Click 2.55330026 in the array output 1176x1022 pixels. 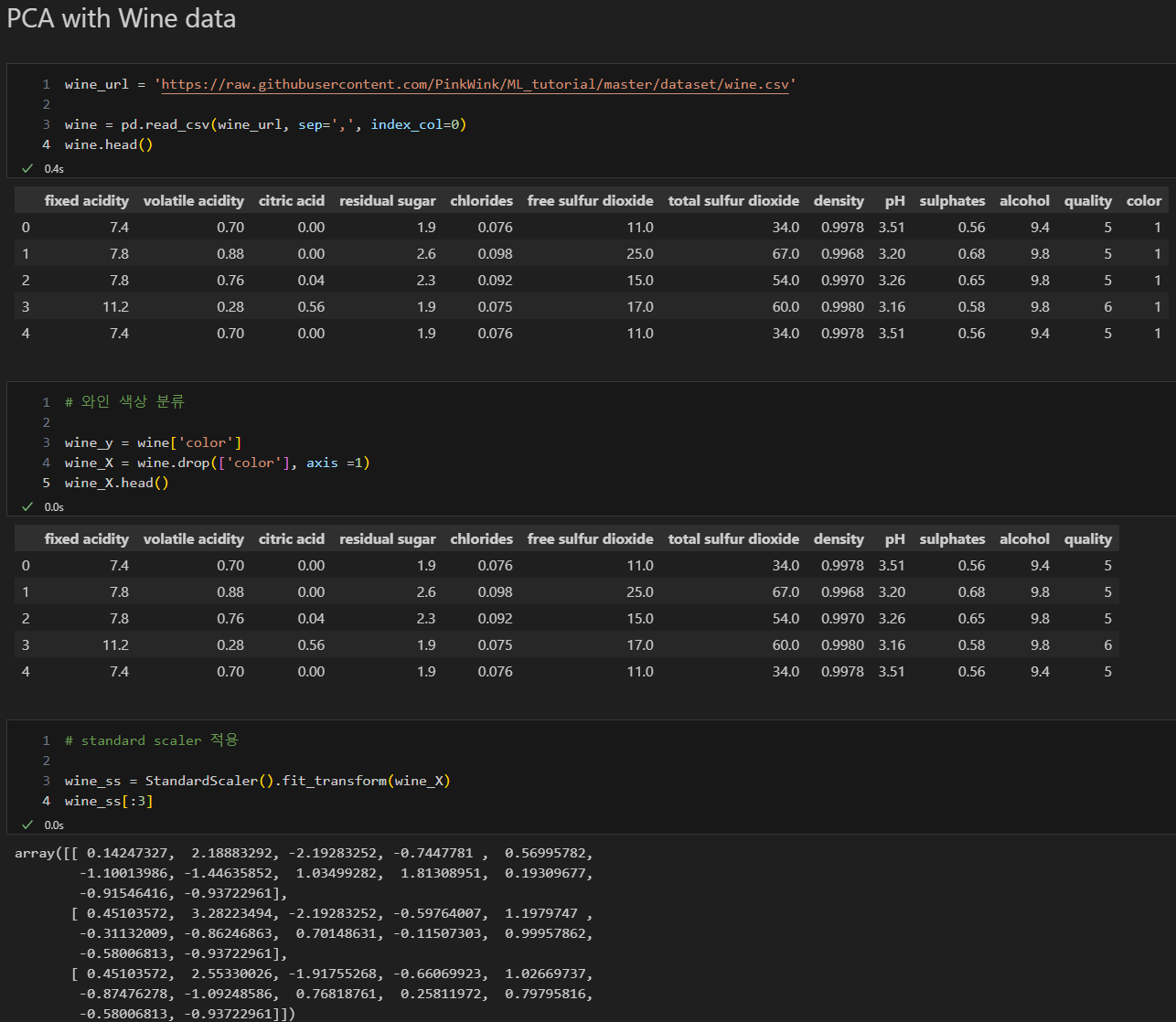click(x=232, y=974)
